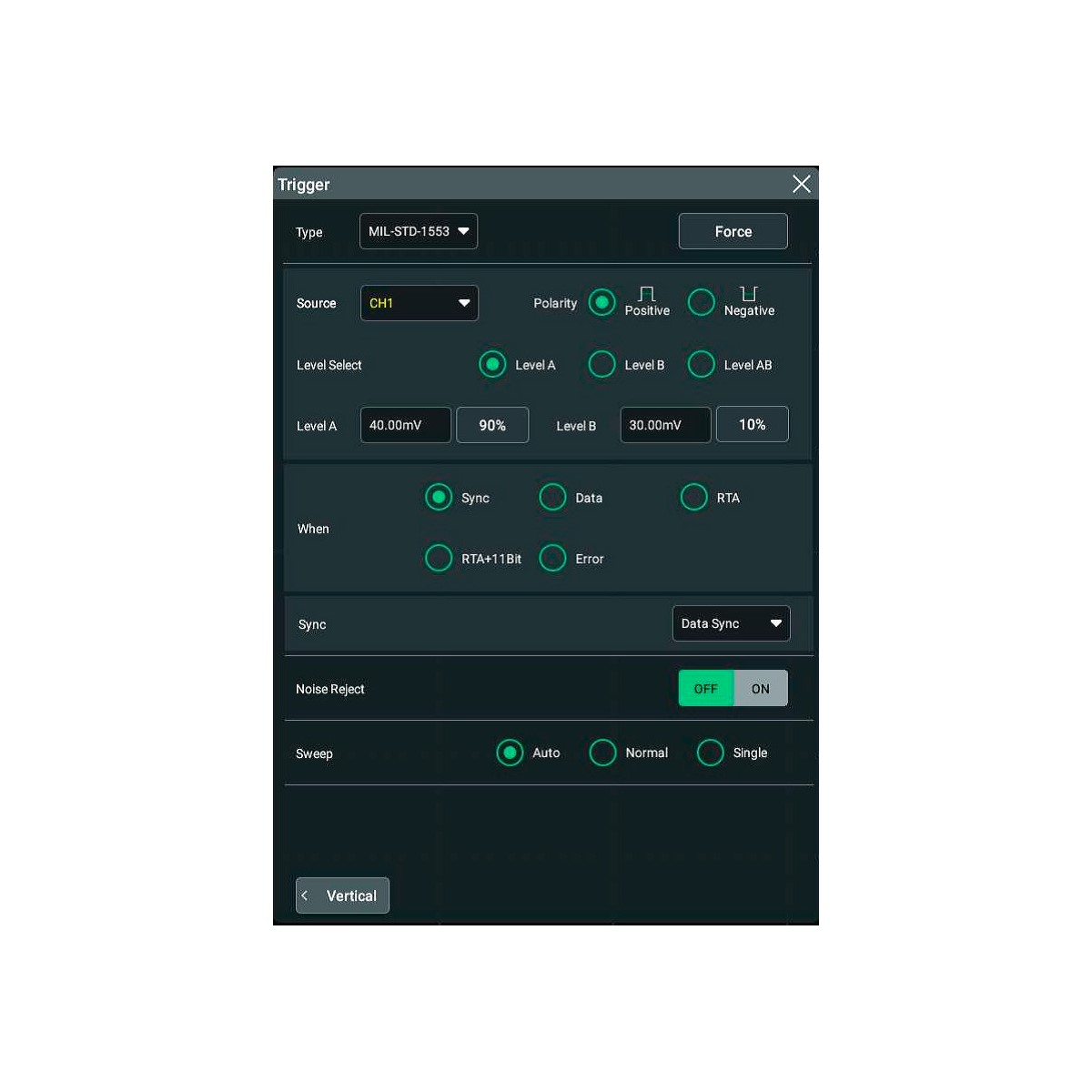Expand the Source channel CH1 dropdown
This screenshot has height=1092, width=1092.
point(419,303)
